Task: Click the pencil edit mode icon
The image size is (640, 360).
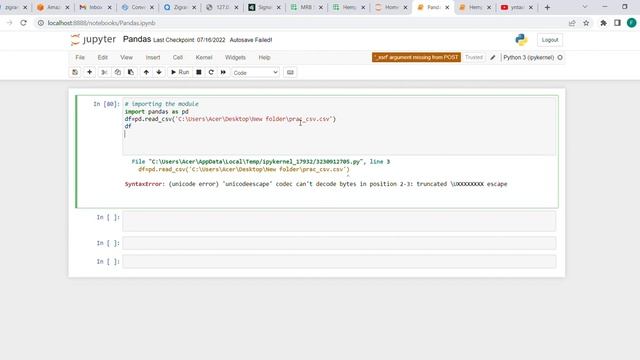Action: 493,58
